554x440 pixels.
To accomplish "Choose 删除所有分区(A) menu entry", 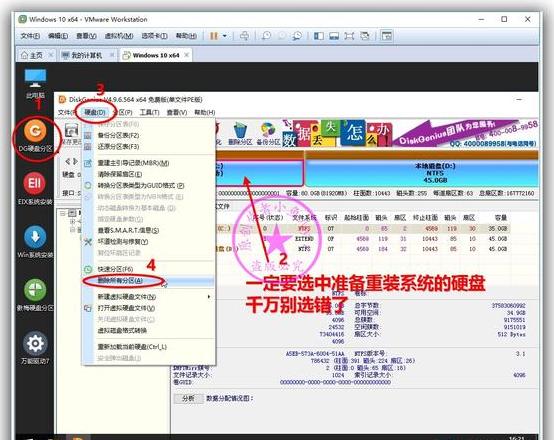I will click(148, 281).
